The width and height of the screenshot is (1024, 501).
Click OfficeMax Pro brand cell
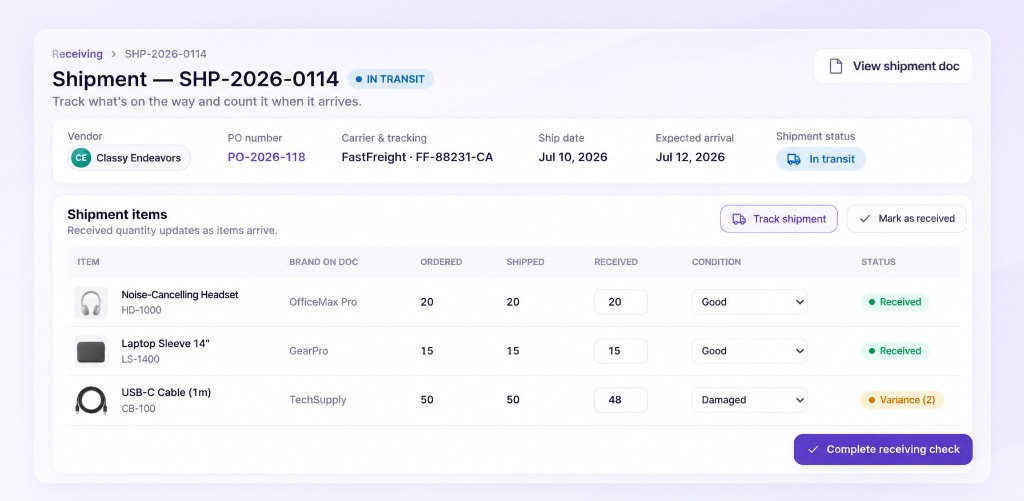(x=323, y=302)
